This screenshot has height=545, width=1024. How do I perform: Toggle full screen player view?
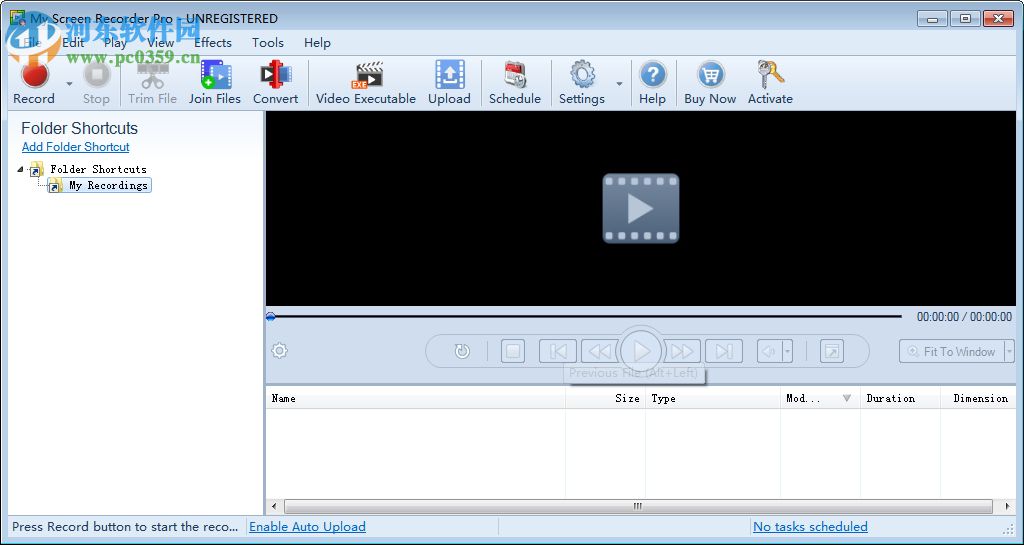click(x=832, y=351)
